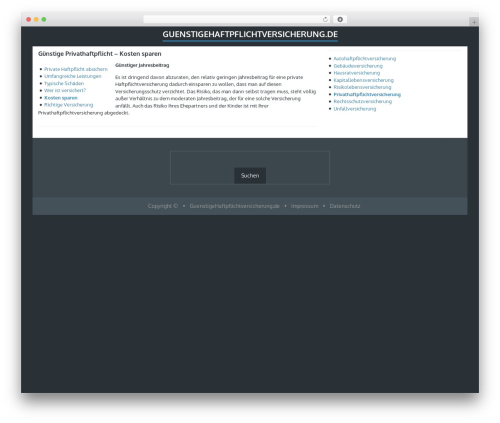This screenshot has width=500, height=423.
Task: Open a new tab with plus button
Action: point(474,22)
